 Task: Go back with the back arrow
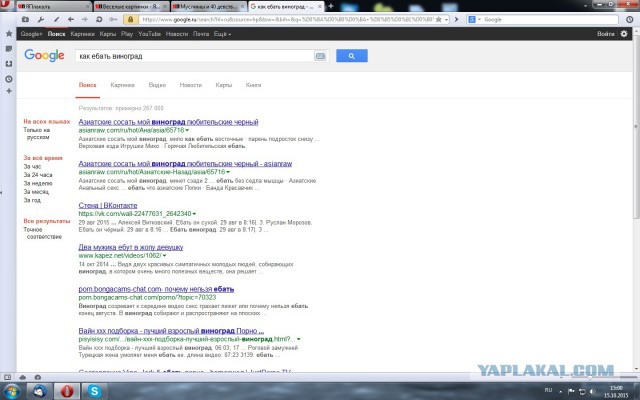71,19
